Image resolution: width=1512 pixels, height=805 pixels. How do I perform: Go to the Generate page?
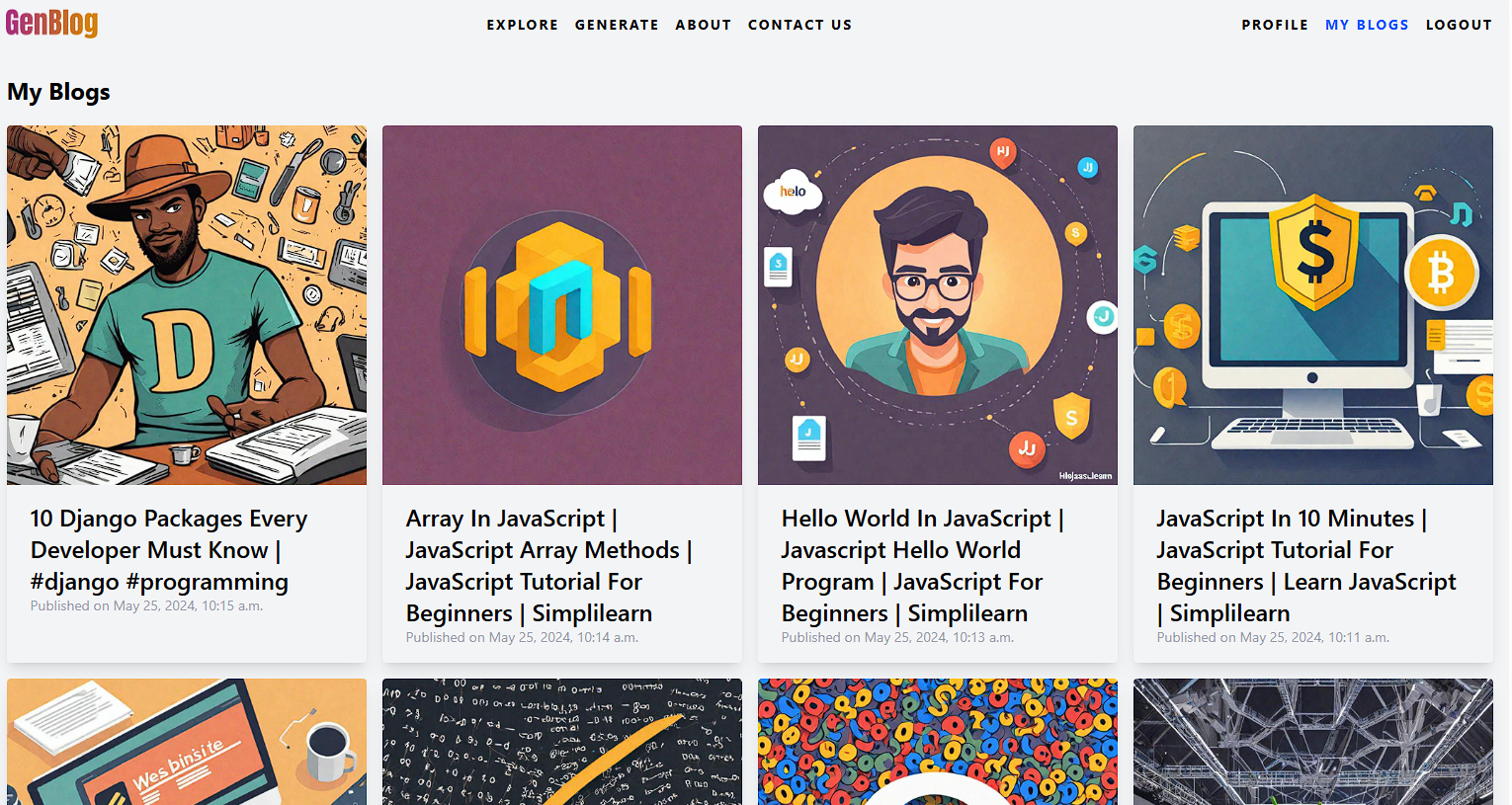[x=617, y=25]
